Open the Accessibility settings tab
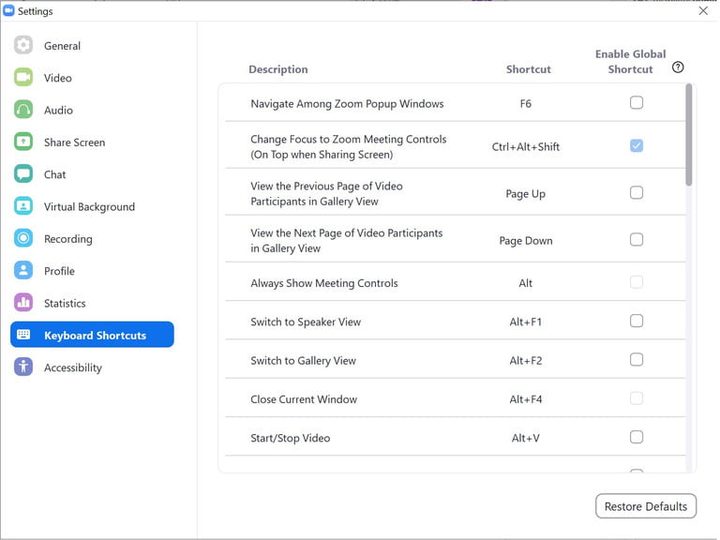 point(72,368)
